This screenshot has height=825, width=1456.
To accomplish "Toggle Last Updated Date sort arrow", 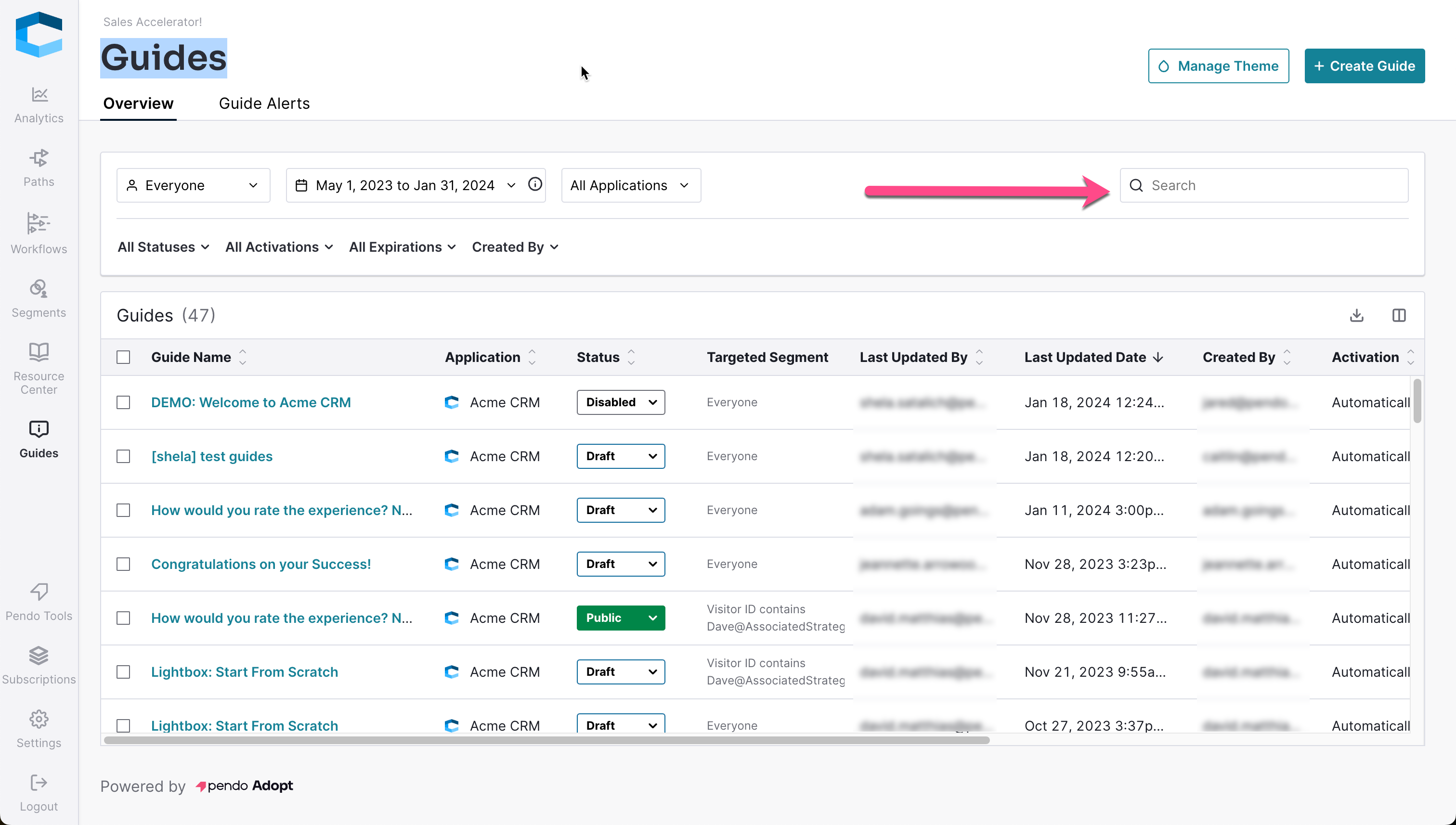I will click(x=1158, y=358).
